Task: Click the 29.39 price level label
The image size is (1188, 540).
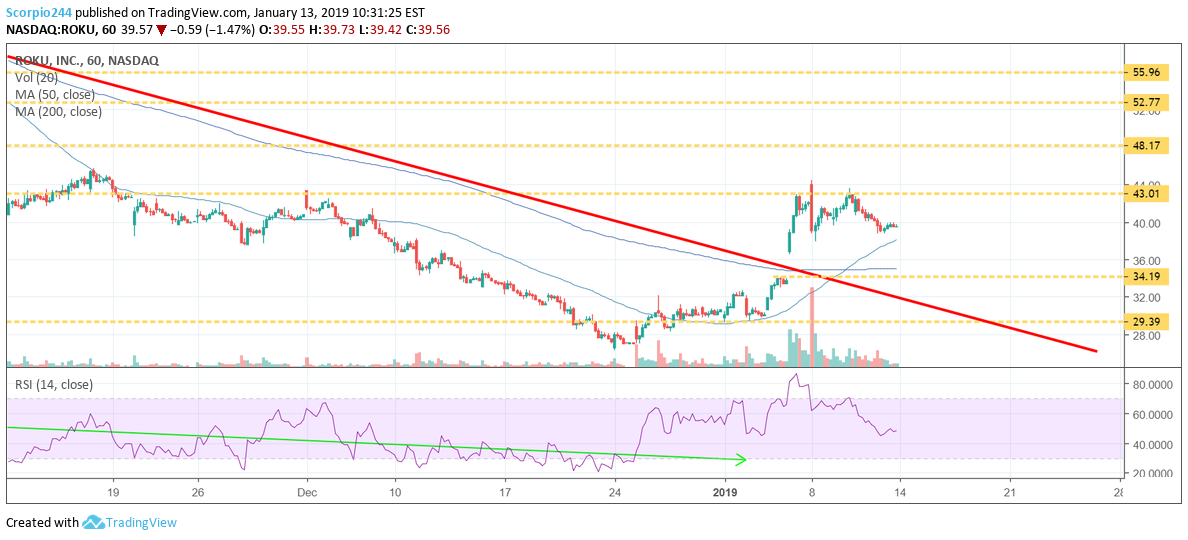Action: pos(1147,321)
